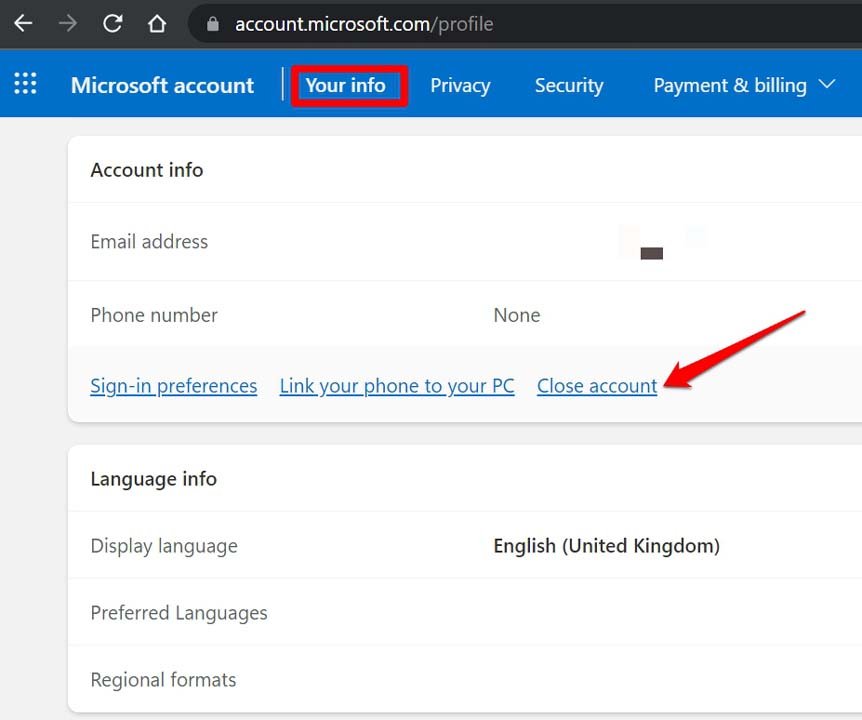Click the Payment & billing chevron arrow

click(x=827, y=85)
